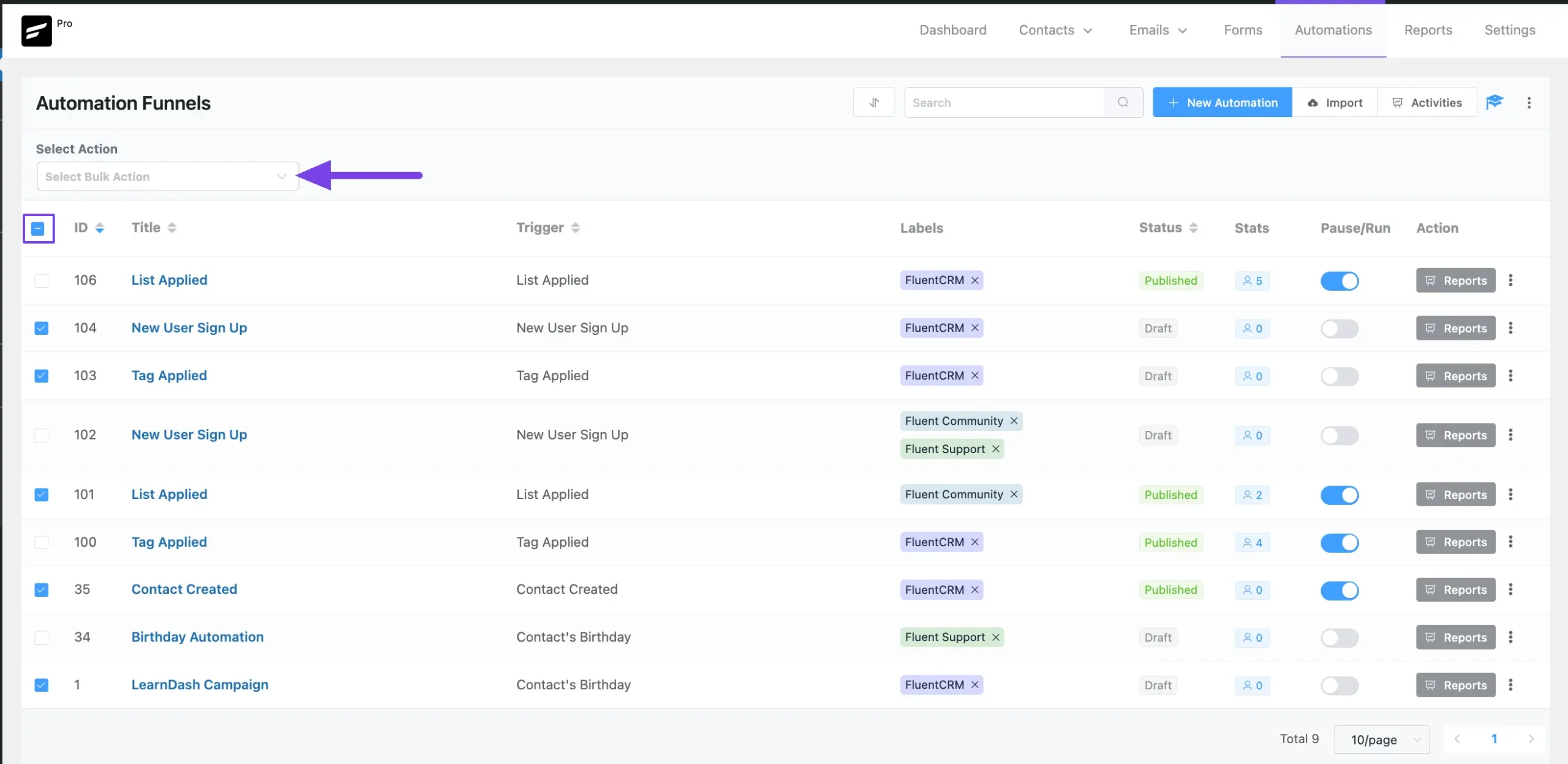1568x764 pixels.
Task: Open three-dot menu for row 106
Action: click(1510, 280)
